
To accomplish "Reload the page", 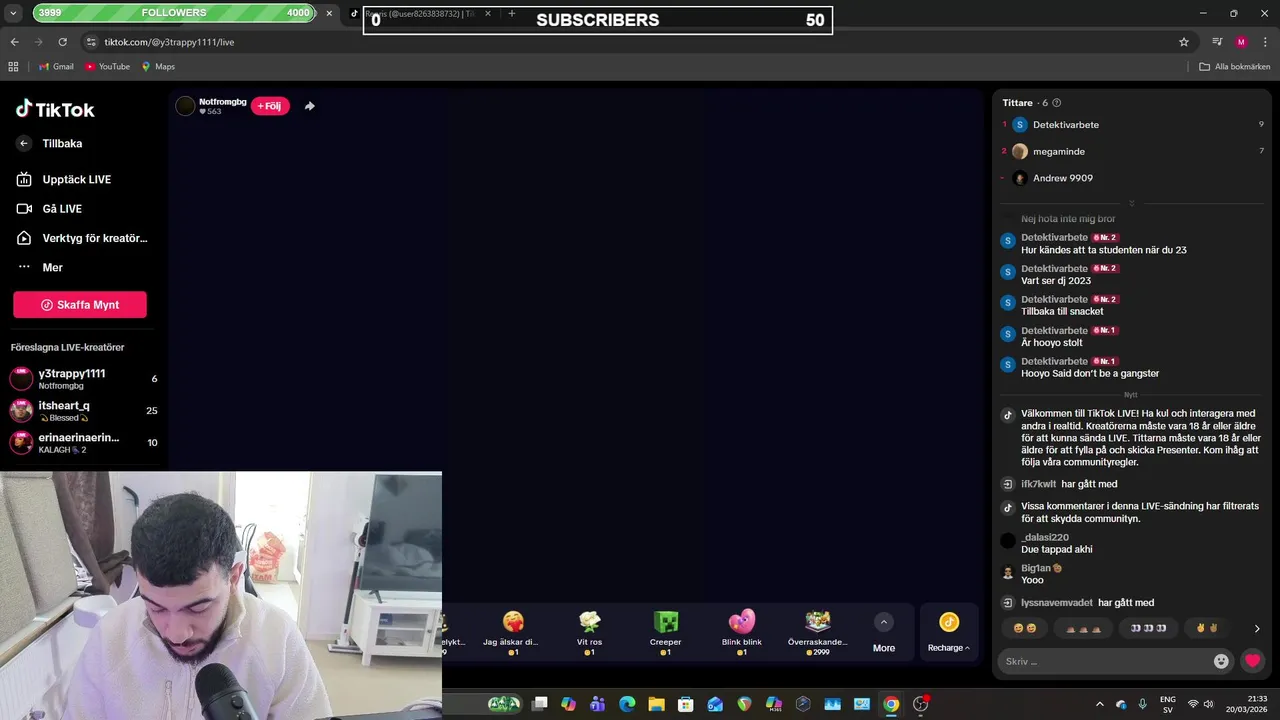I will click(x=62, y=42).
